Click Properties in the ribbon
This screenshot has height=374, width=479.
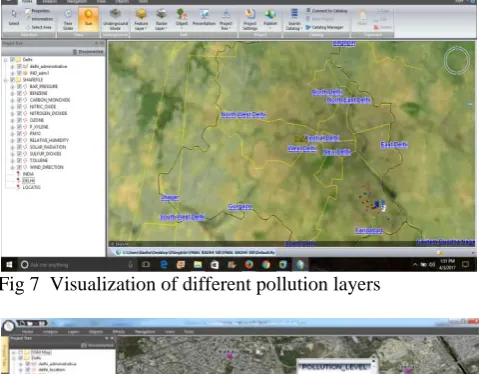pos(38,11)
